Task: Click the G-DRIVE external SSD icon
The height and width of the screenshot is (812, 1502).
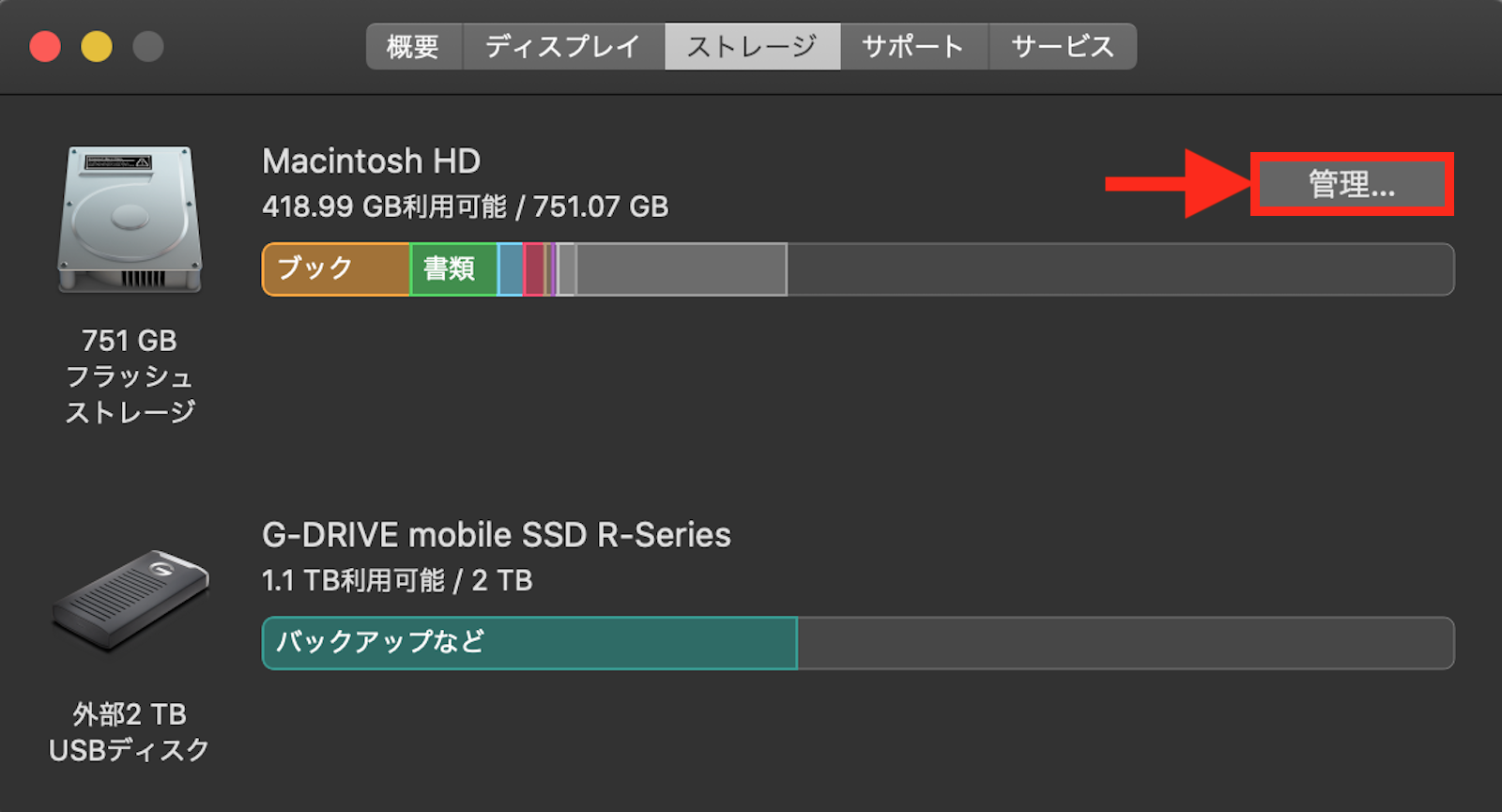Action: point(130,601)
